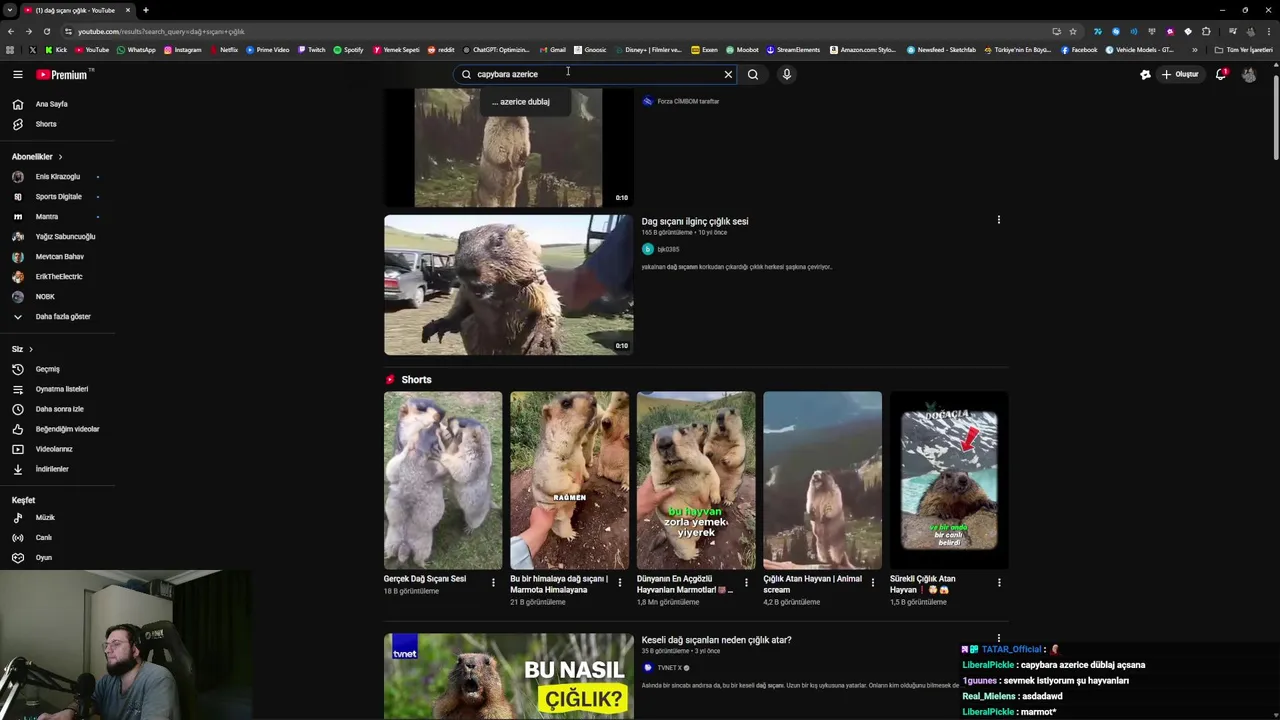Open 'Tüm Yer İşaretleri' bookmarks folder
Viewport: 1280px width, 720px height.
coord(1243,50)
